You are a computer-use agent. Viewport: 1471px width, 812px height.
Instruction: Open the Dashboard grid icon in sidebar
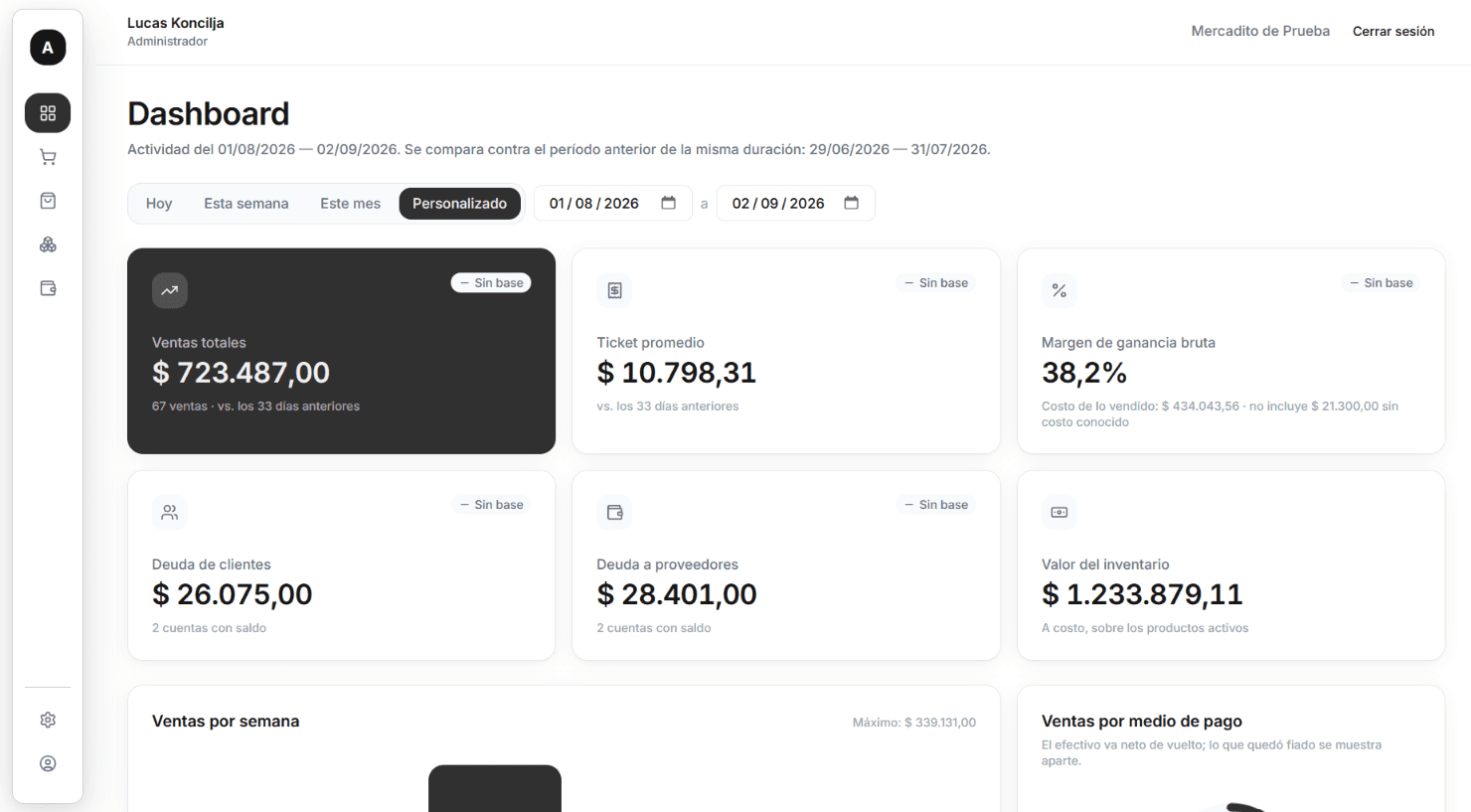48,113
